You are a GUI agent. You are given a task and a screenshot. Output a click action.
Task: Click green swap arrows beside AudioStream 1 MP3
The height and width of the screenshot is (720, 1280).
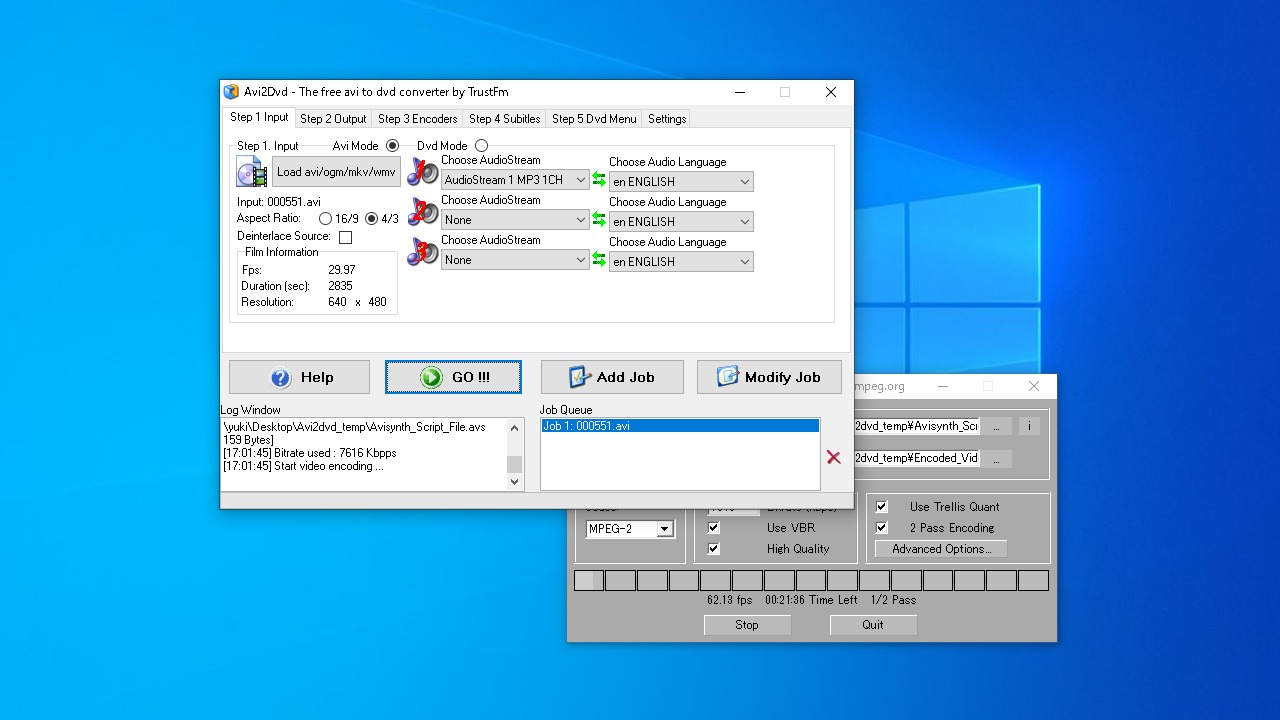[x=599, y=180]
